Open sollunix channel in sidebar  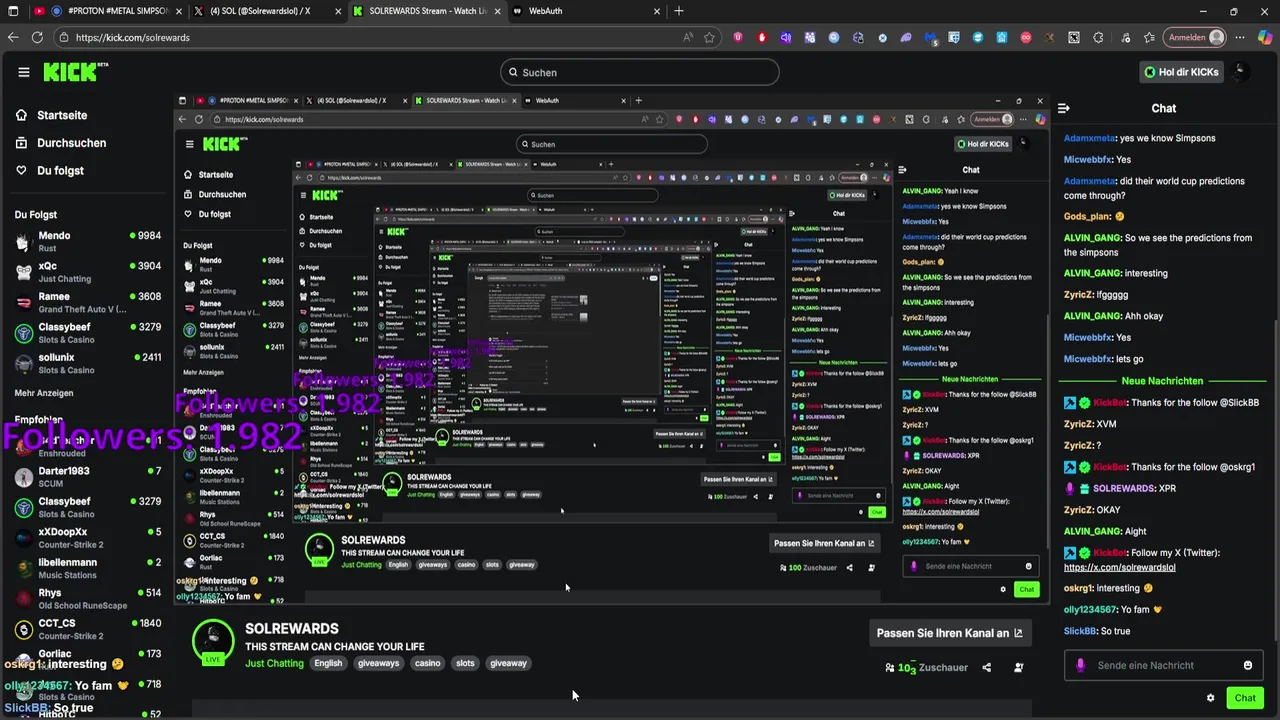87,363
